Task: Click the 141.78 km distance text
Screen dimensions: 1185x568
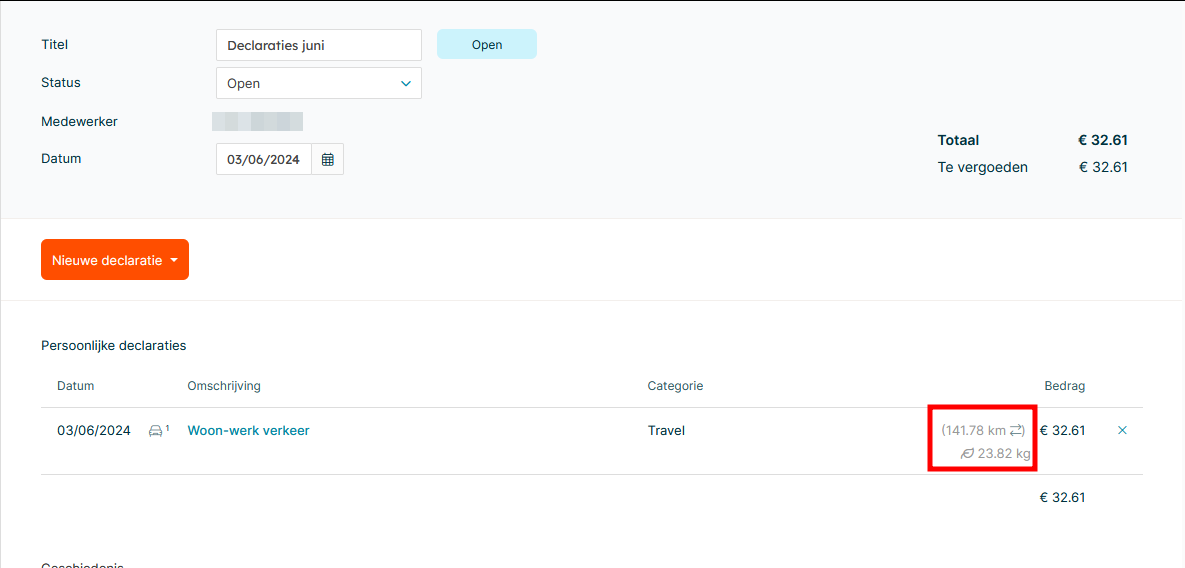Action: 975,431
